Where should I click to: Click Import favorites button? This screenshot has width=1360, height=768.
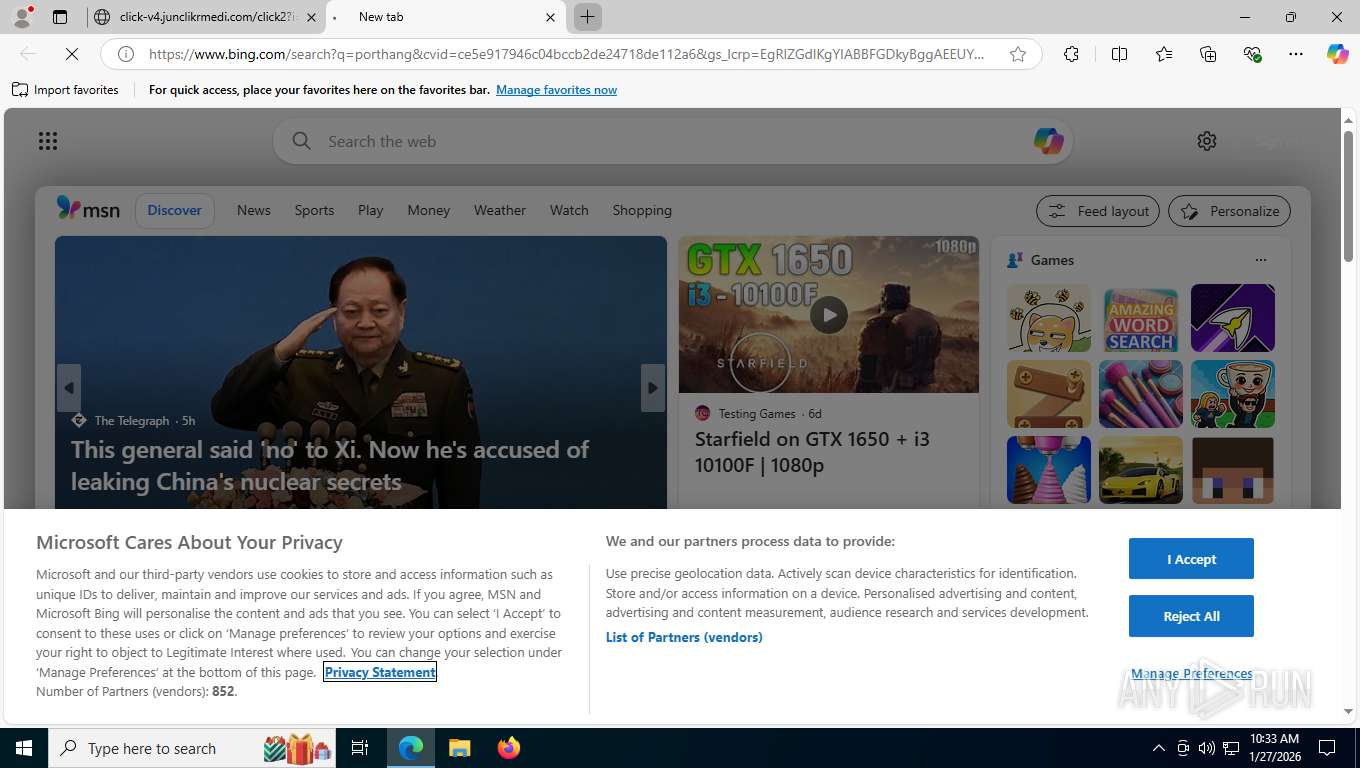pos(66,90)
